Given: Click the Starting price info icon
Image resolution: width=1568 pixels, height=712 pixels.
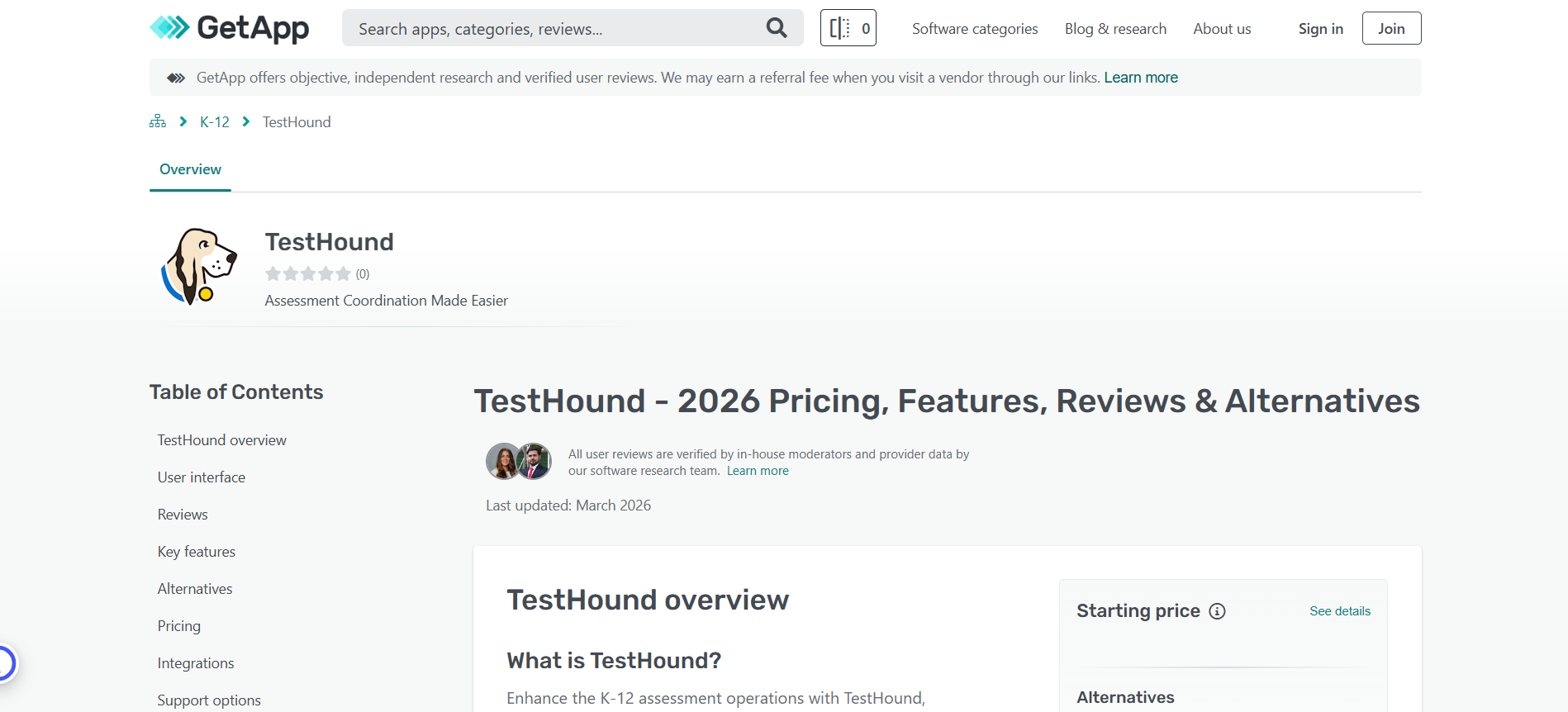Looking at the screenshot, I should click(x=1217, y=611).
